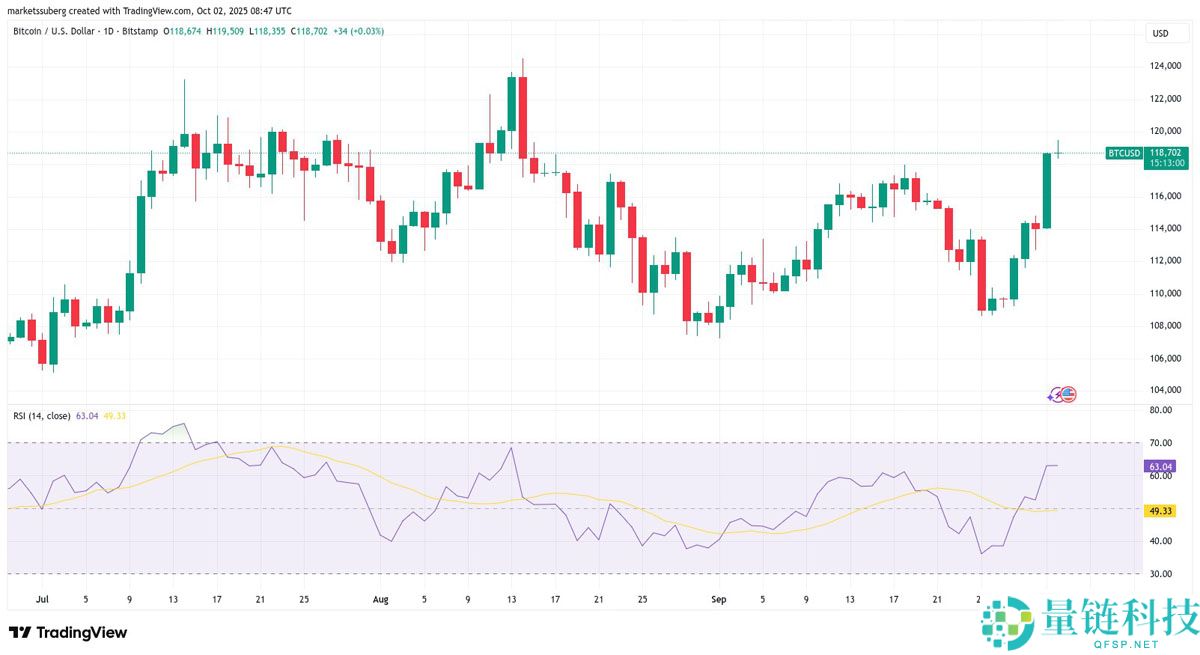Select the Aug label on time axis

pos(380,599)
